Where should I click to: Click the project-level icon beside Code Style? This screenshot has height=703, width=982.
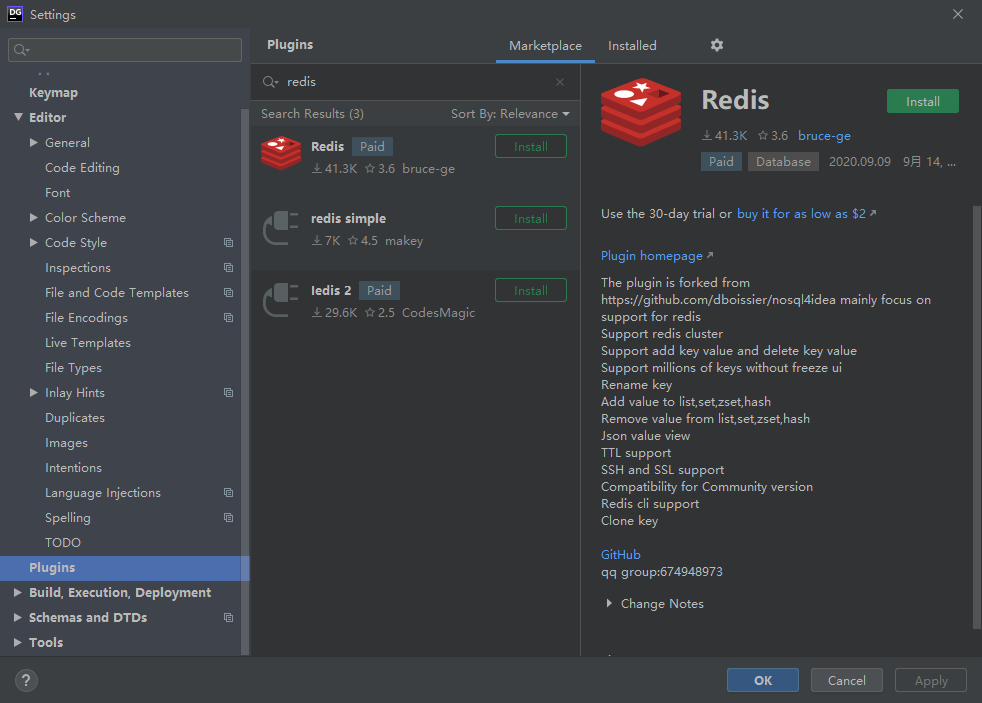coord(229,242)
